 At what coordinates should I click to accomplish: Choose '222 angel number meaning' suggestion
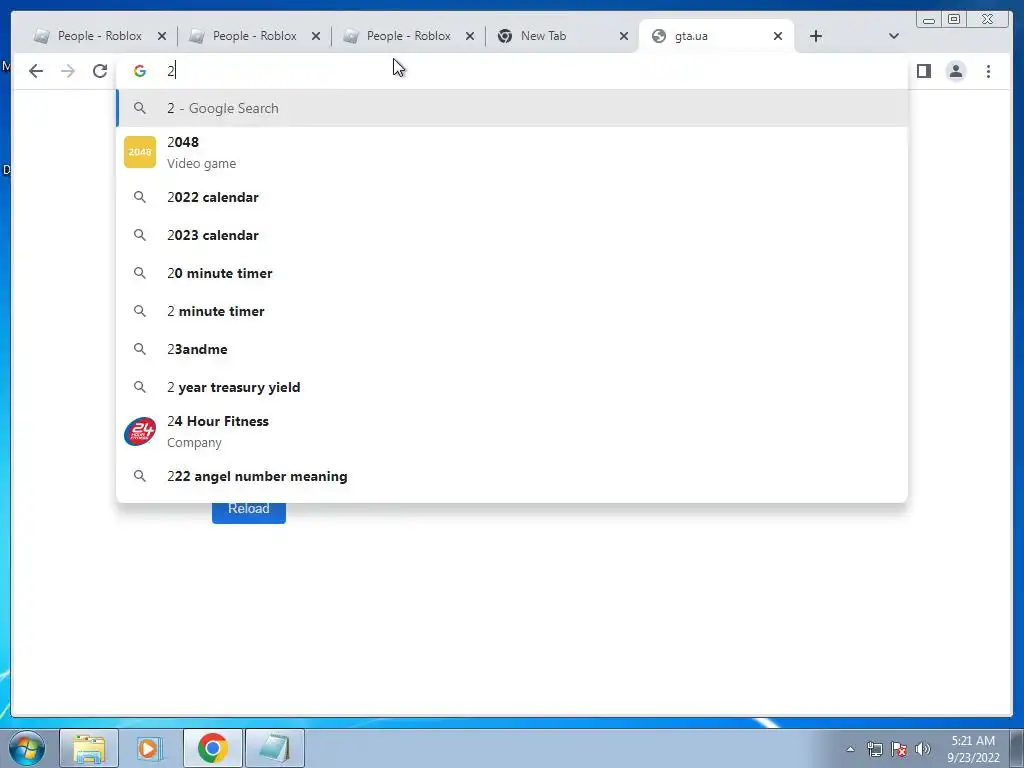[512, 476]
